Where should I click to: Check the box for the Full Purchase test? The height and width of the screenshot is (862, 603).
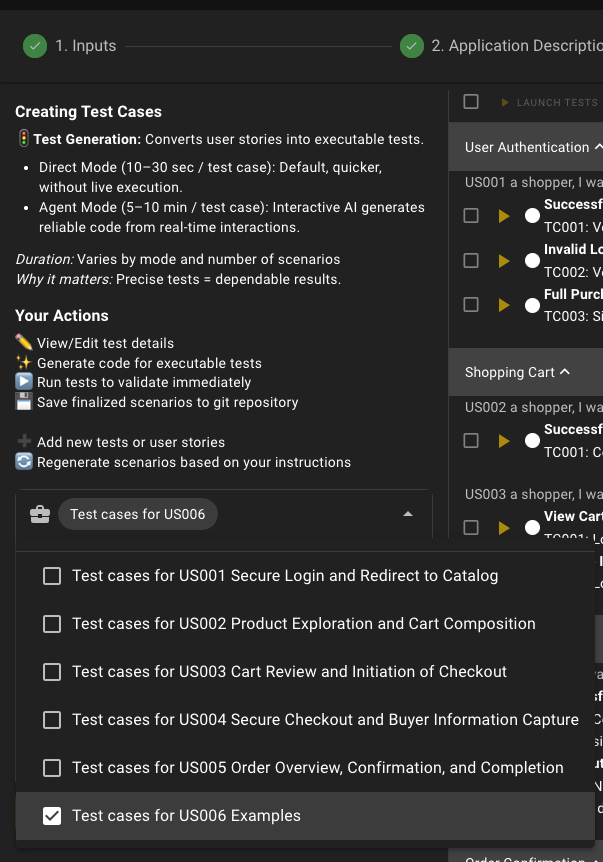[471, 305]
